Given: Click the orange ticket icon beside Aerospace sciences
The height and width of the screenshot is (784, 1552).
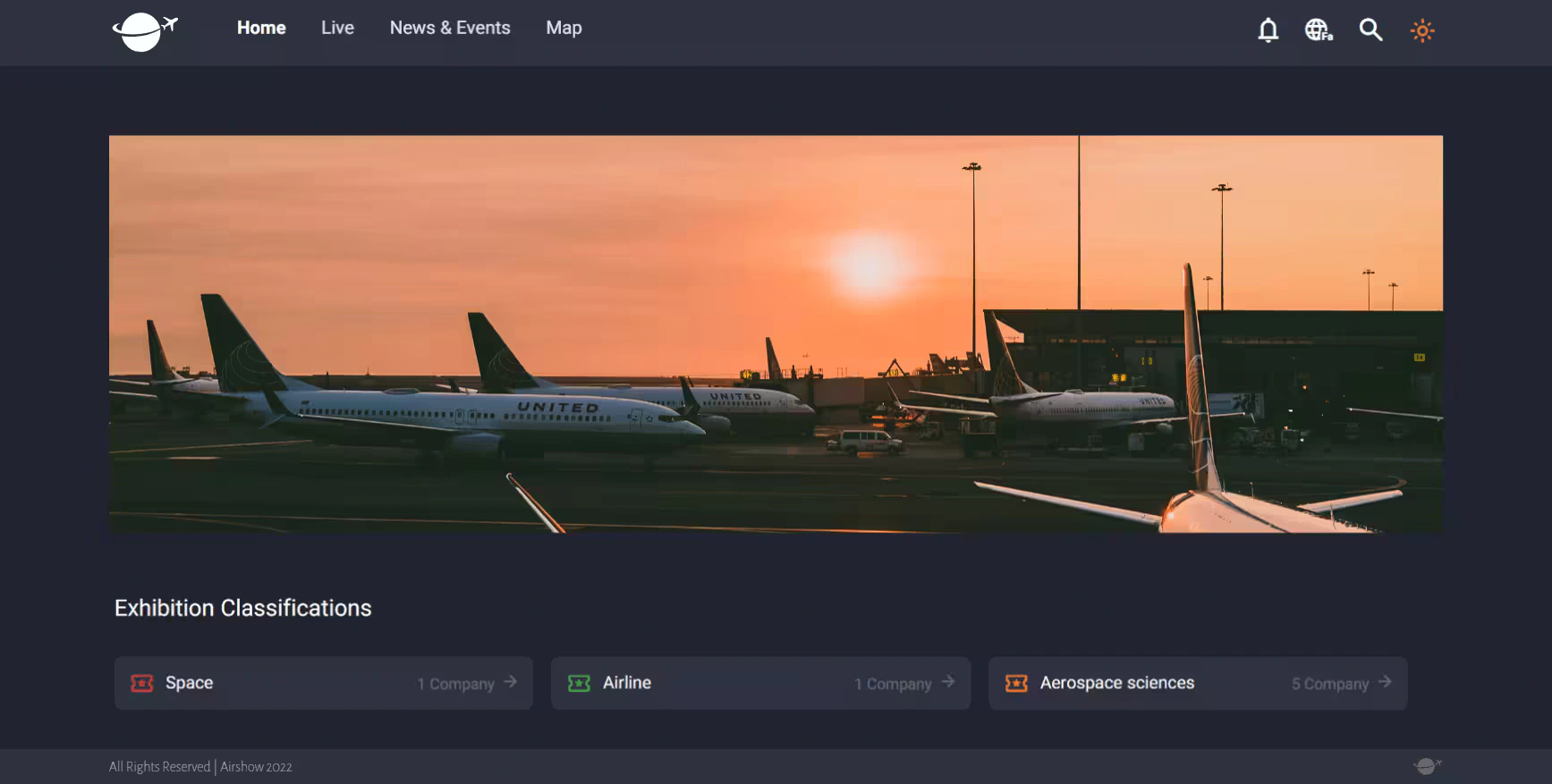Looking at the screenshot, I should point(1016,683).
